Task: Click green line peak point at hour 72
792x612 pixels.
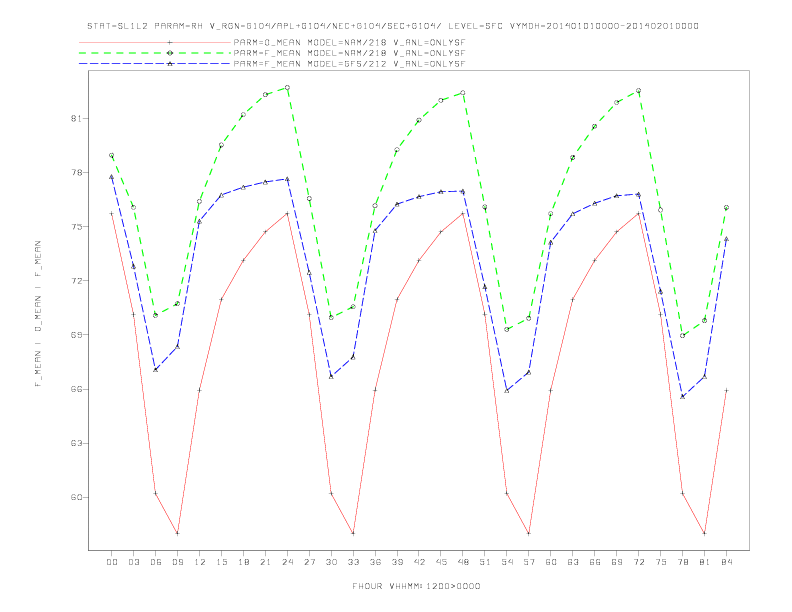Action: point(639,91)
